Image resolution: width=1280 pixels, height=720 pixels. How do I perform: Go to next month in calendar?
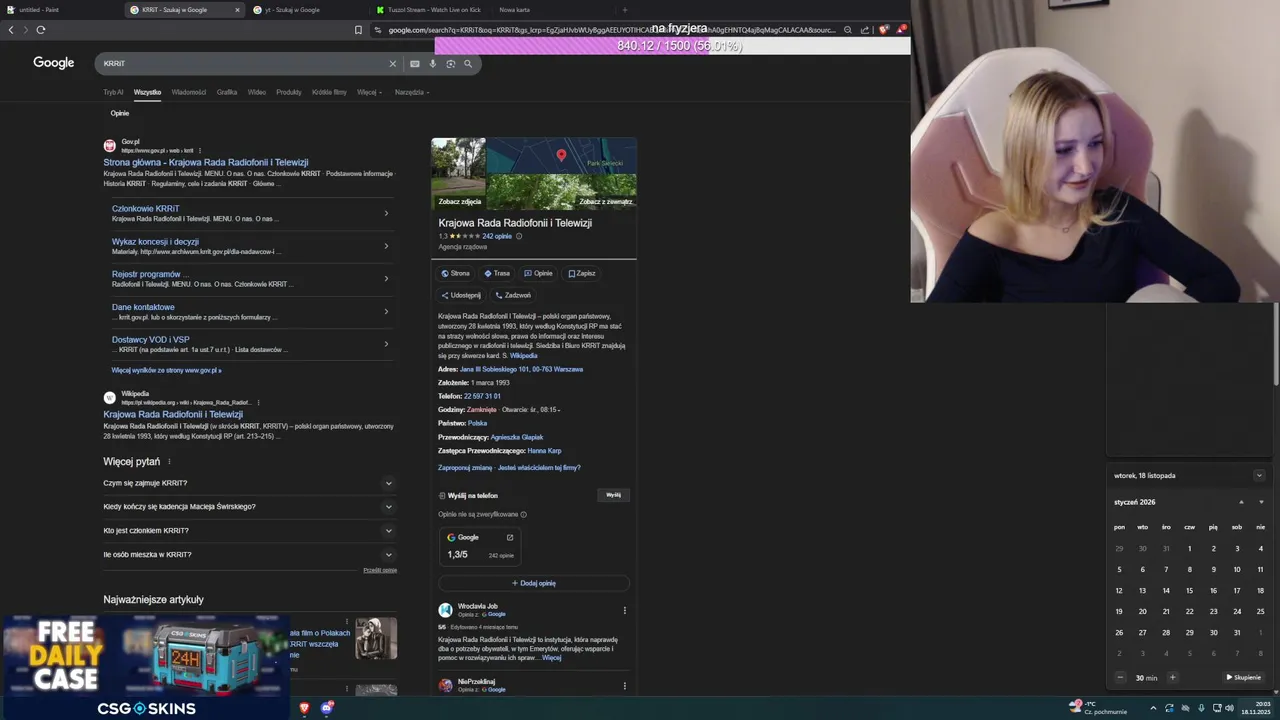[x=1260, y=502]
